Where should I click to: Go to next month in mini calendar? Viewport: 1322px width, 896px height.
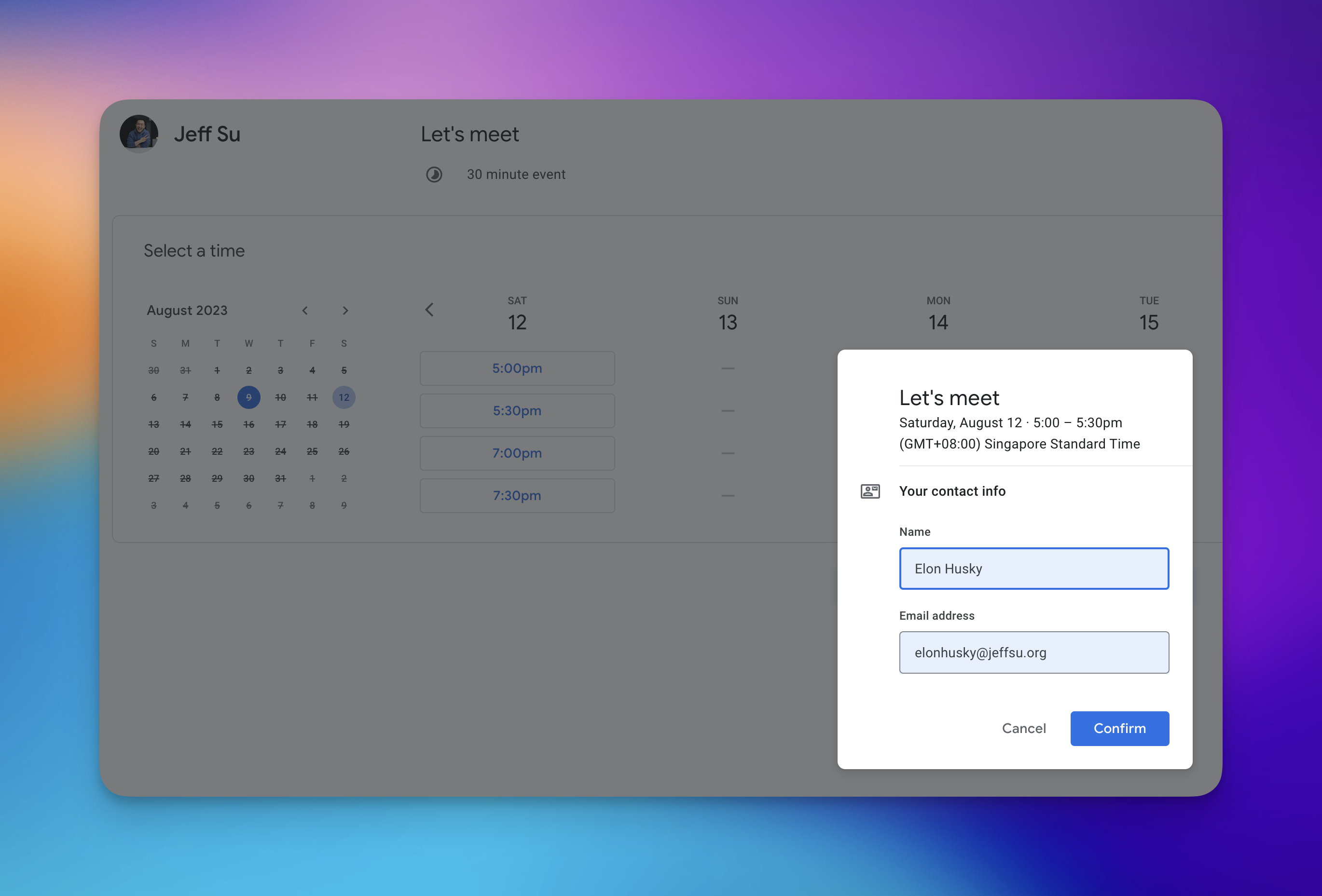pyautogui.click(x=345, y=311)
